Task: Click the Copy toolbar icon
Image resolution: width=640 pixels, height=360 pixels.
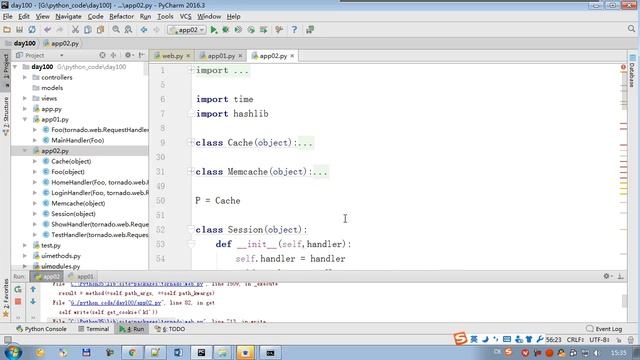Action: point(88,29)
